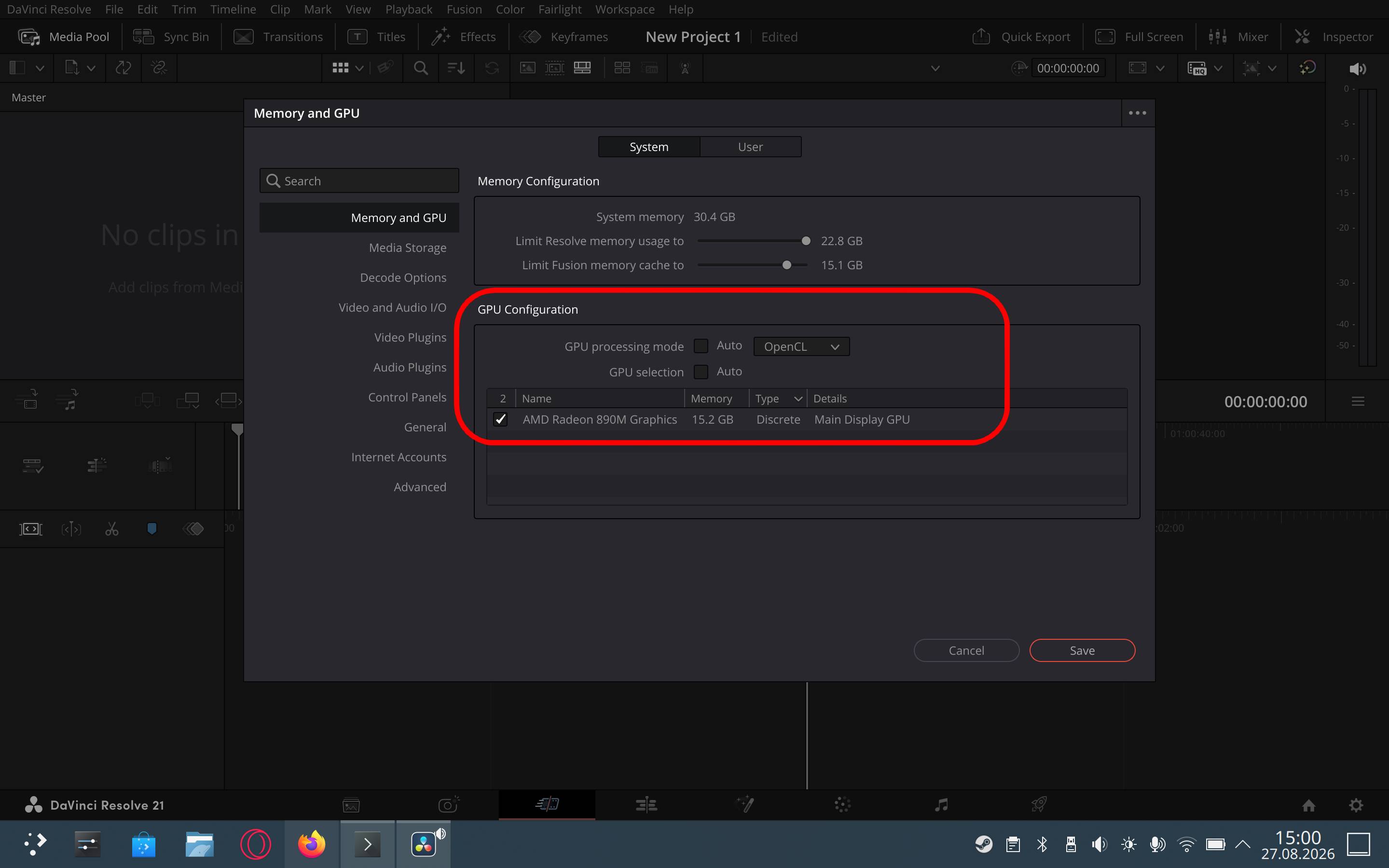Click the Bluetooth tray icon
Image resolution: width=1389 pixels, height=868 pixels.
coord(1042,844)
